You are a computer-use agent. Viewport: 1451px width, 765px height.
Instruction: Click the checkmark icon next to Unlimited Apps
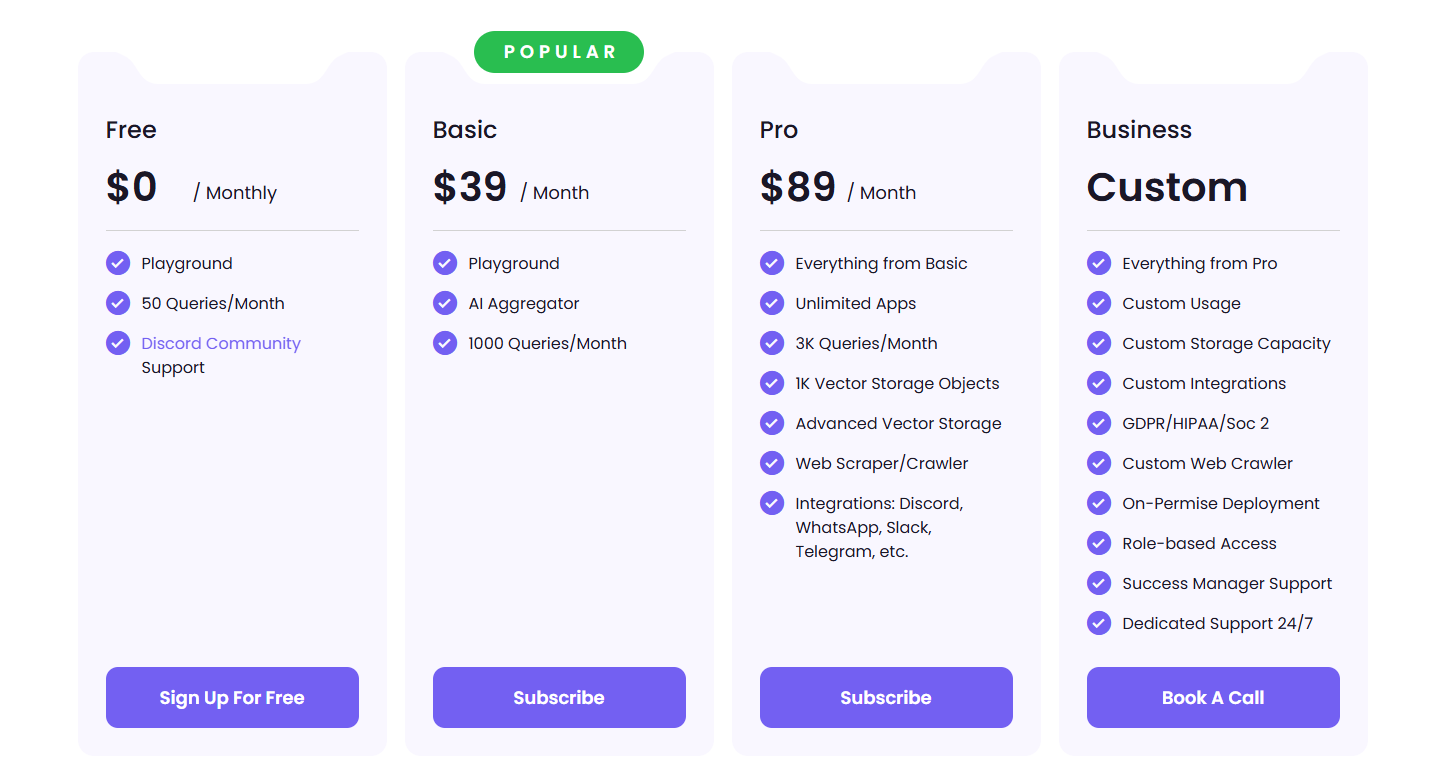[x=772, y=303]
